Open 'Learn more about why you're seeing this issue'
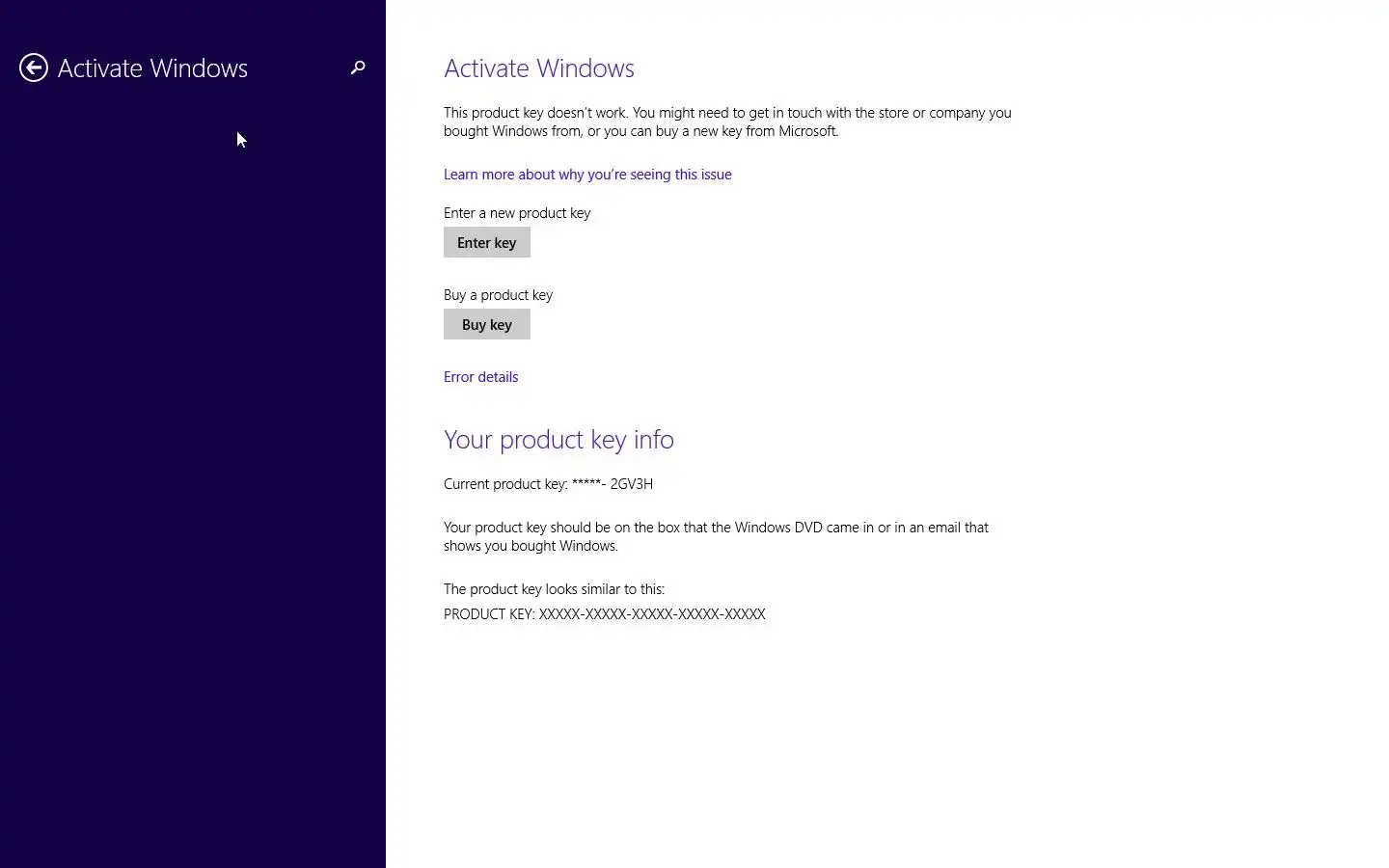Screen dimensions: 1389x868 click(587, 175)
